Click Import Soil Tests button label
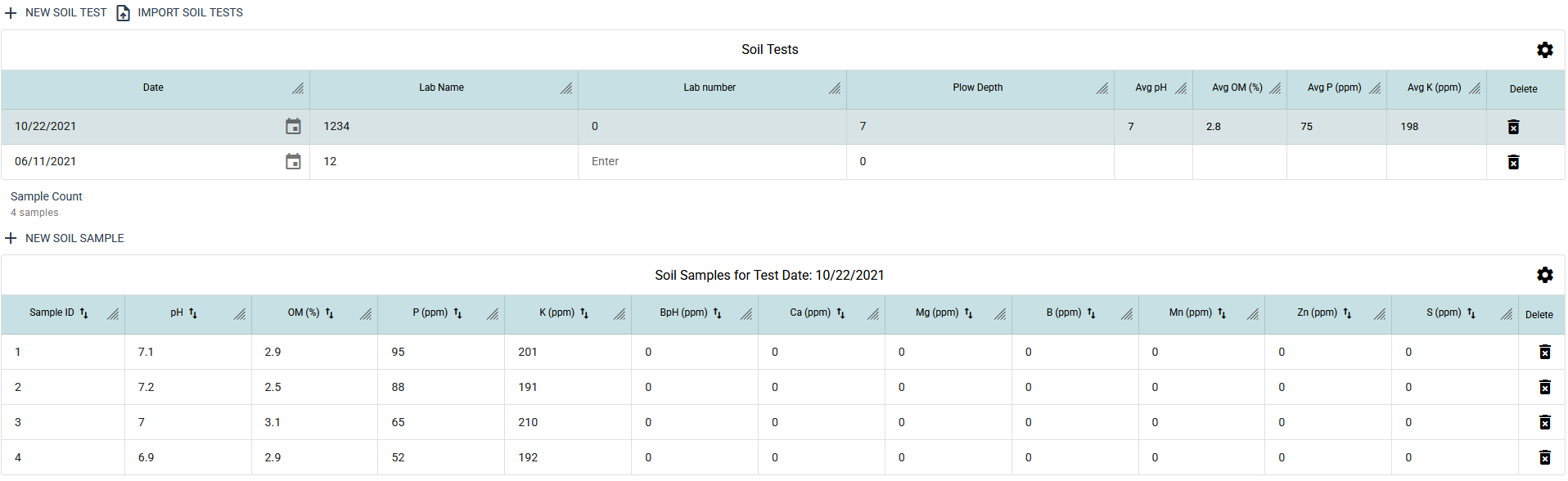The height and width of the screenshot is (481, 1568). [190, 13]
